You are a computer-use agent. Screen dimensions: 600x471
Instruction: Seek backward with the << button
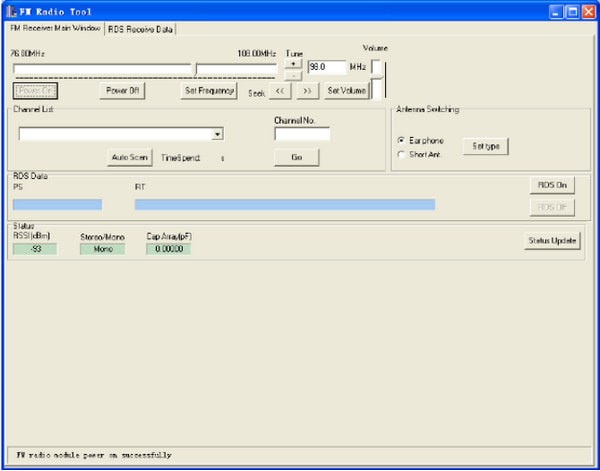pos(281,90)
